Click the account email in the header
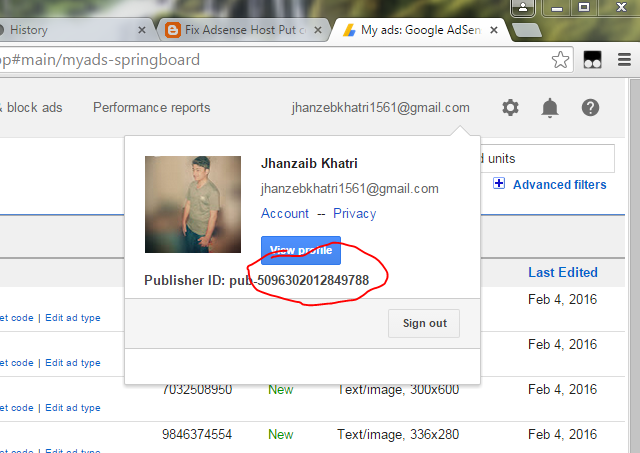This screenshot has width=640, height=453. click(x=380, y=108)
